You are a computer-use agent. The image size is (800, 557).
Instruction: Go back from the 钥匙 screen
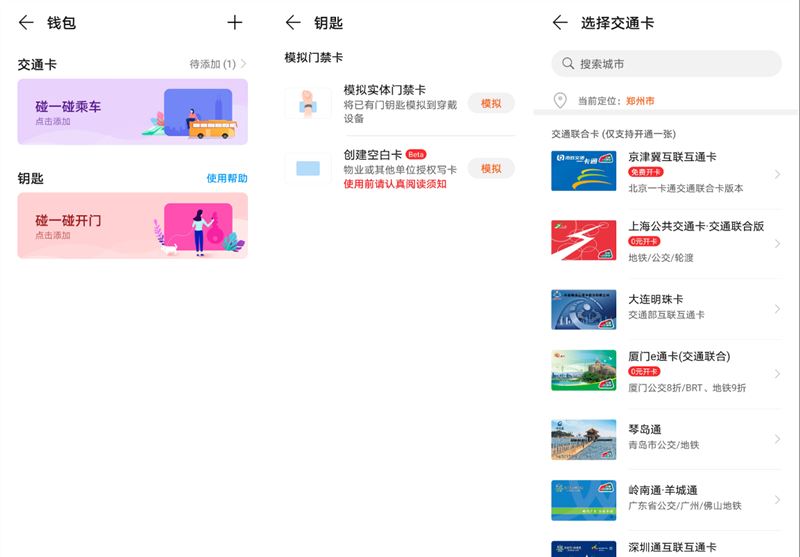pyautogui.click(x=293, y=22)
